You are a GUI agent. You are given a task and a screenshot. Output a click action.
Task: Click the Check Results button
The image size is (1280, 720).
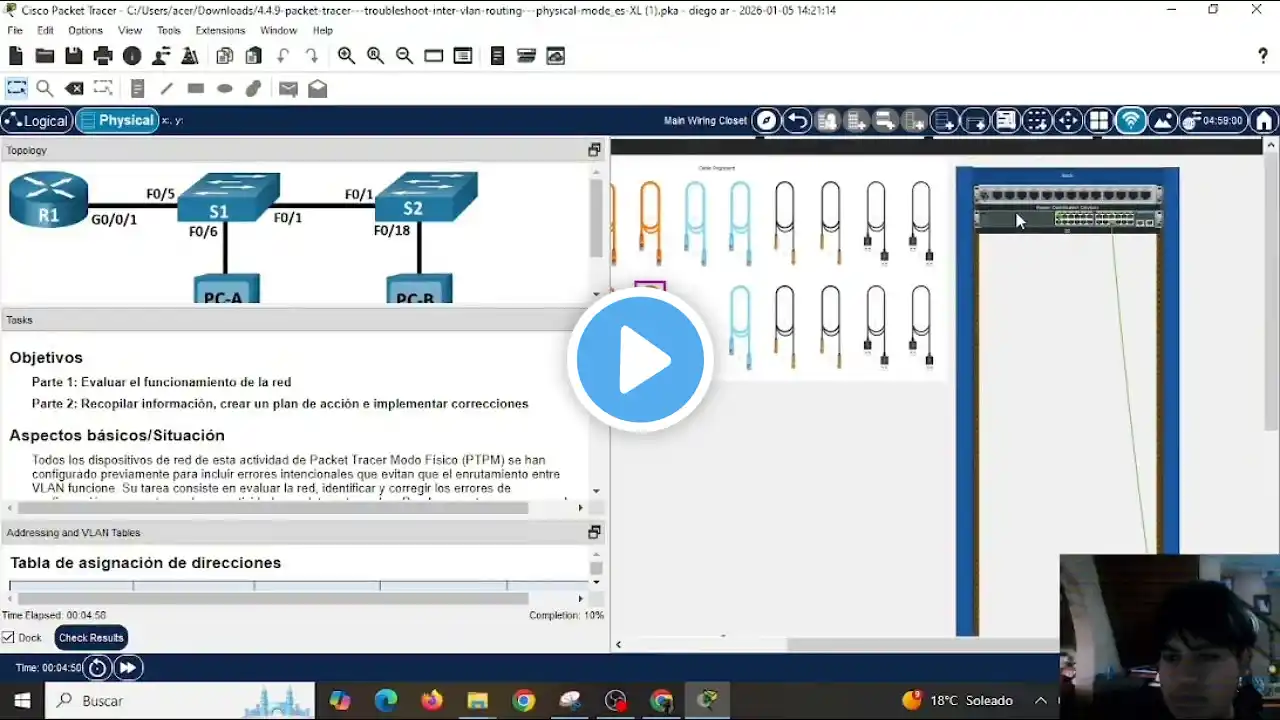point(91,638)
